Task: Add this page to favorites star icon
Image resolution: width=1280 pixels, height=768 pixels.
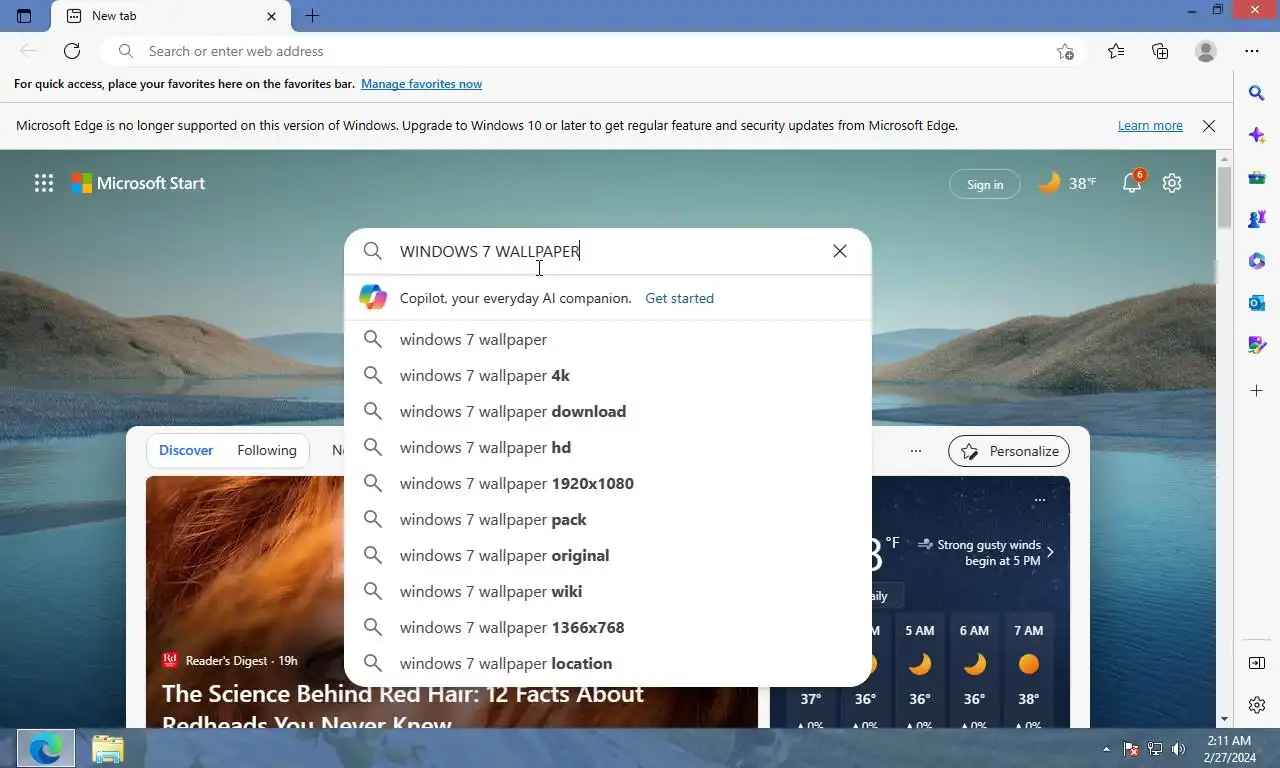Action: coord(1066,51)
